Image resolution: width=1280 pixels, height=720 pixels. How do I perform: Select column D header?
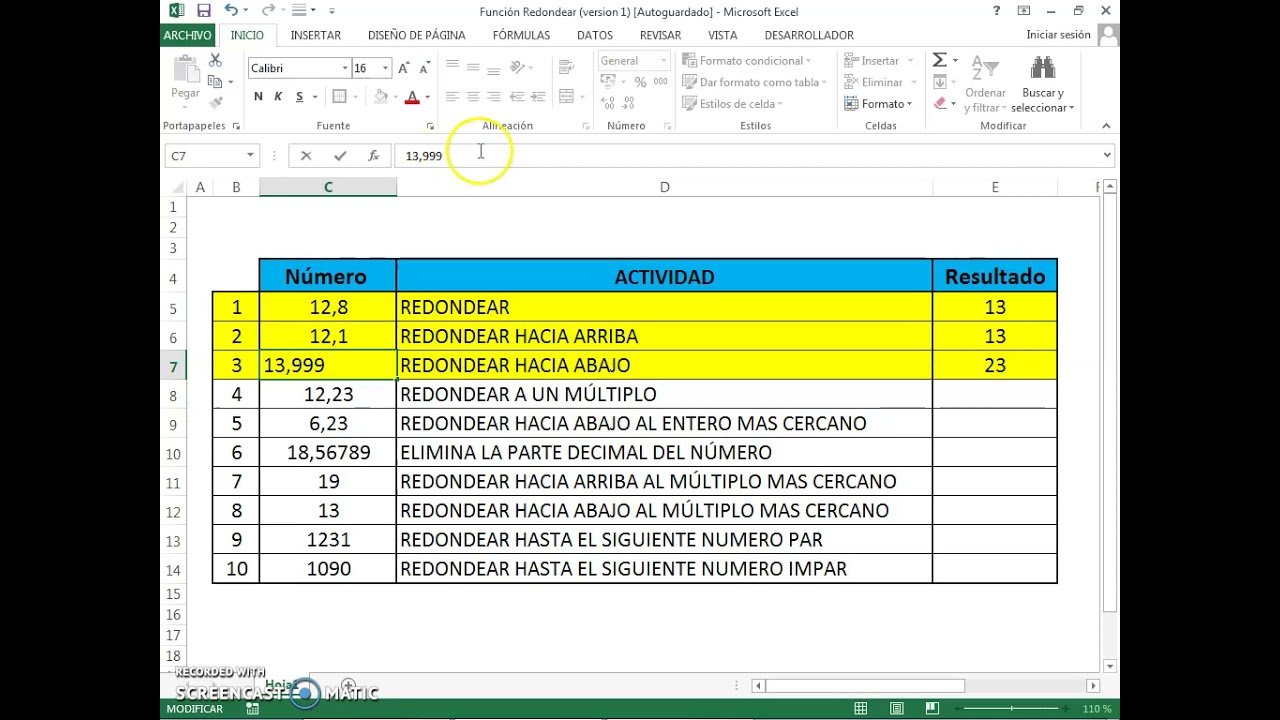[x=664, y=187]
